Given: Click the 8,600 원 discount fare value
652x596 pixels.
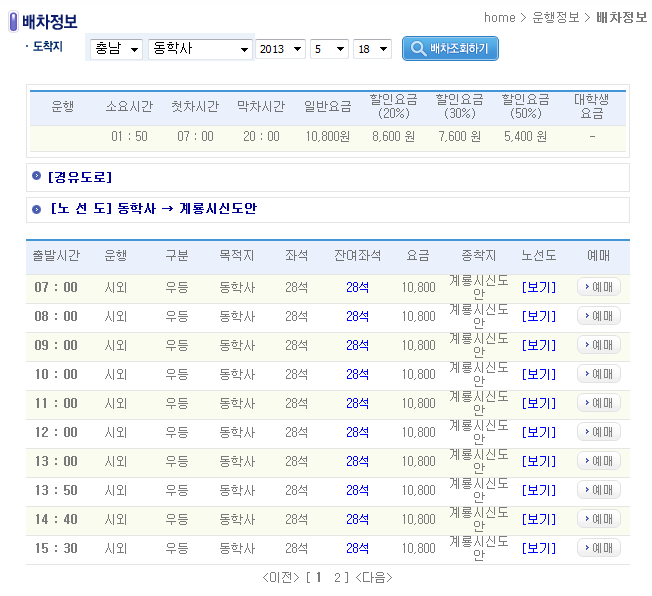Looking at the screenshot, I should (393, 136).
